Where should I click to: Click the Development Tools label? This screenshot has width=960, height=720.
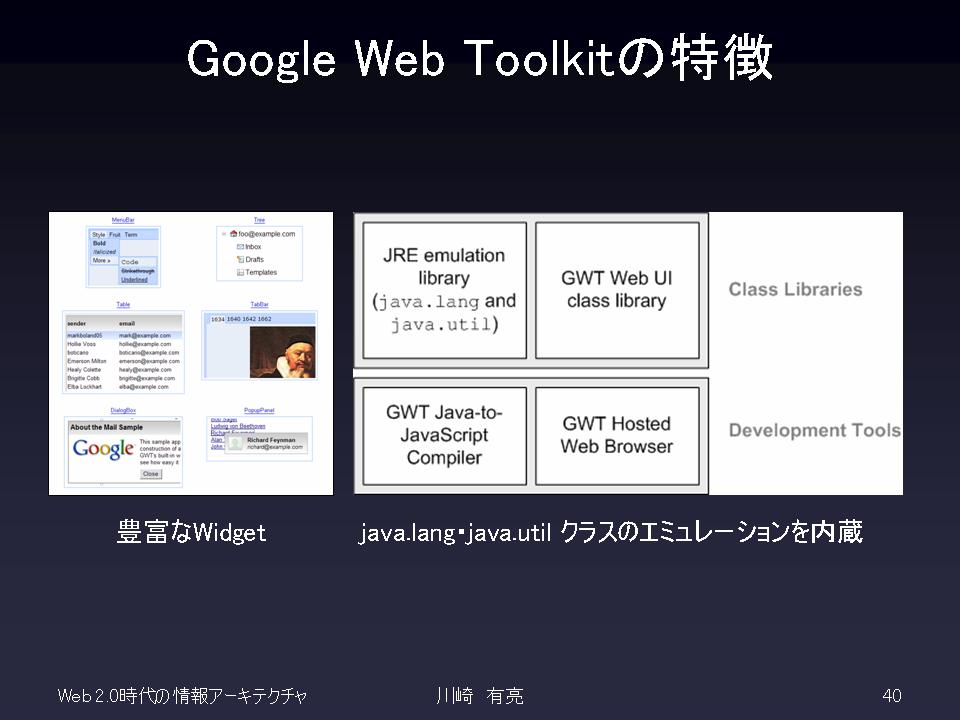tap(815, 430)
